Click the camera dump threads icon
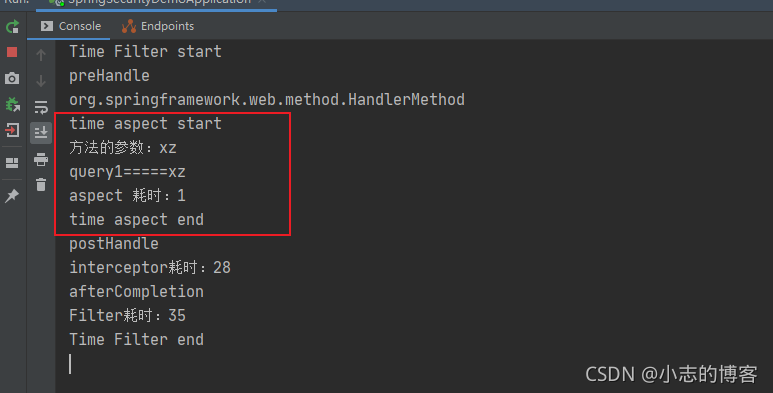The image size is (773, 393). [x=12, y=78]
